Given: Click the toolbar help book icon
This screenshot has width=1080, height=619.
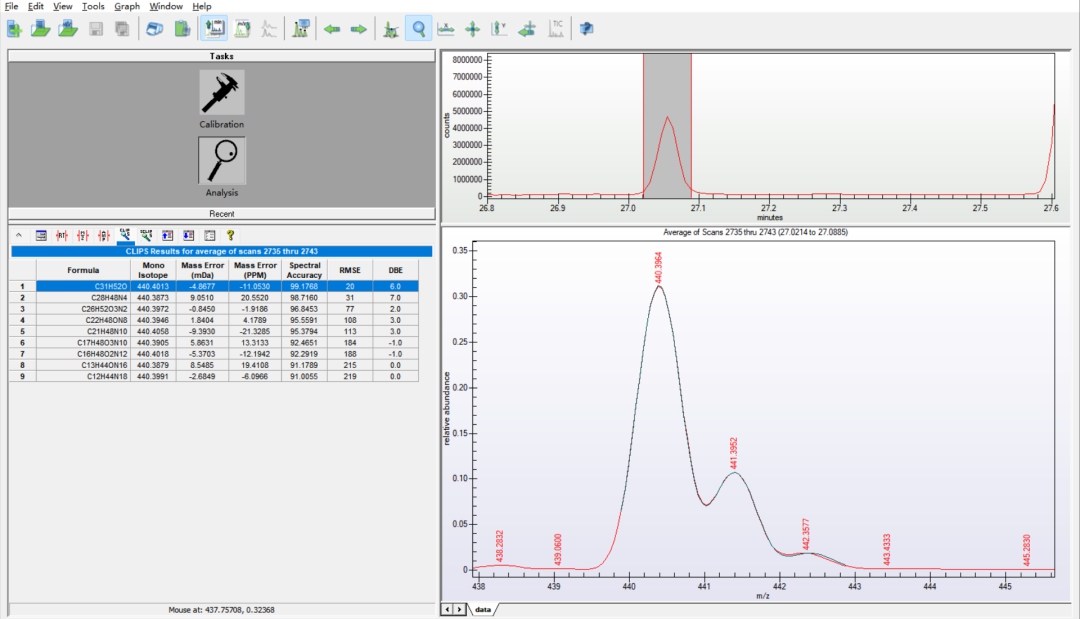Looking at the screenshot, I should 586,29.
